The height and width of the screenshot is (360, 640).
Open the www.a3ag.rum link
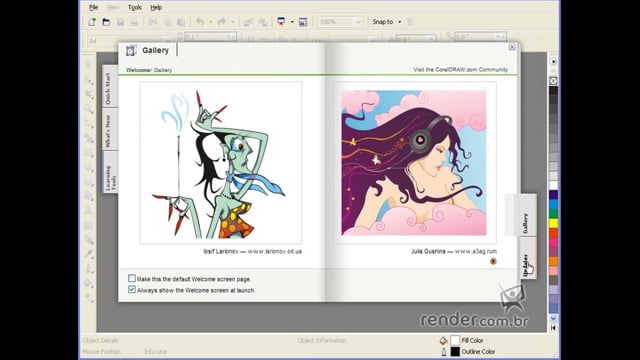[x=476, y=251]
